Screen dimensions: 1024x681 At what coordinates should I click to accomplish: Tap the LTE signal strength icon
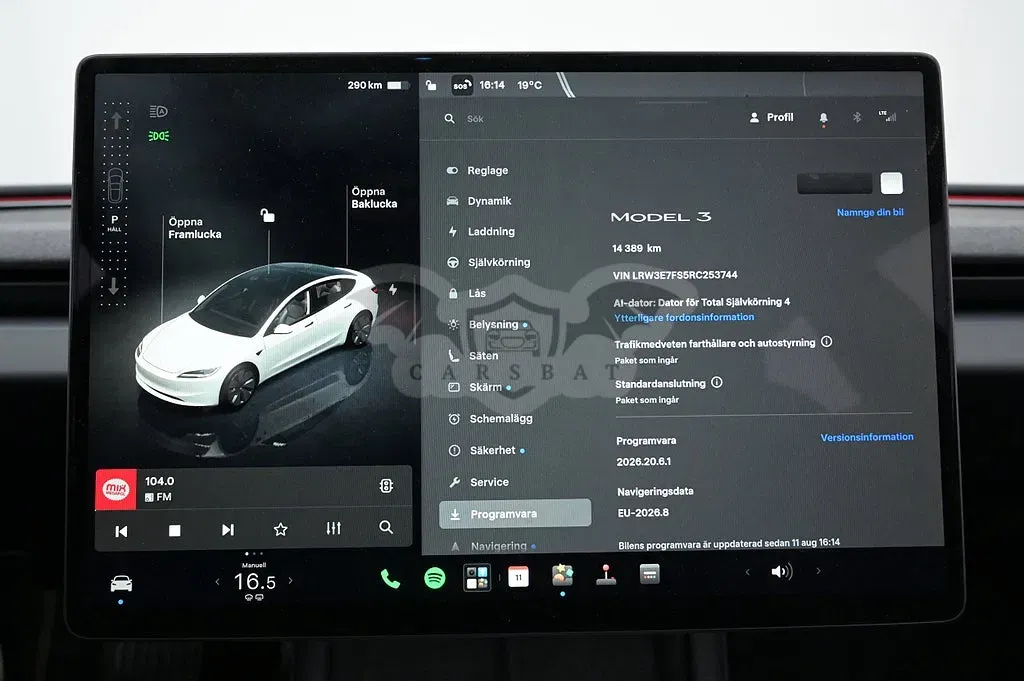pos(888,116)
